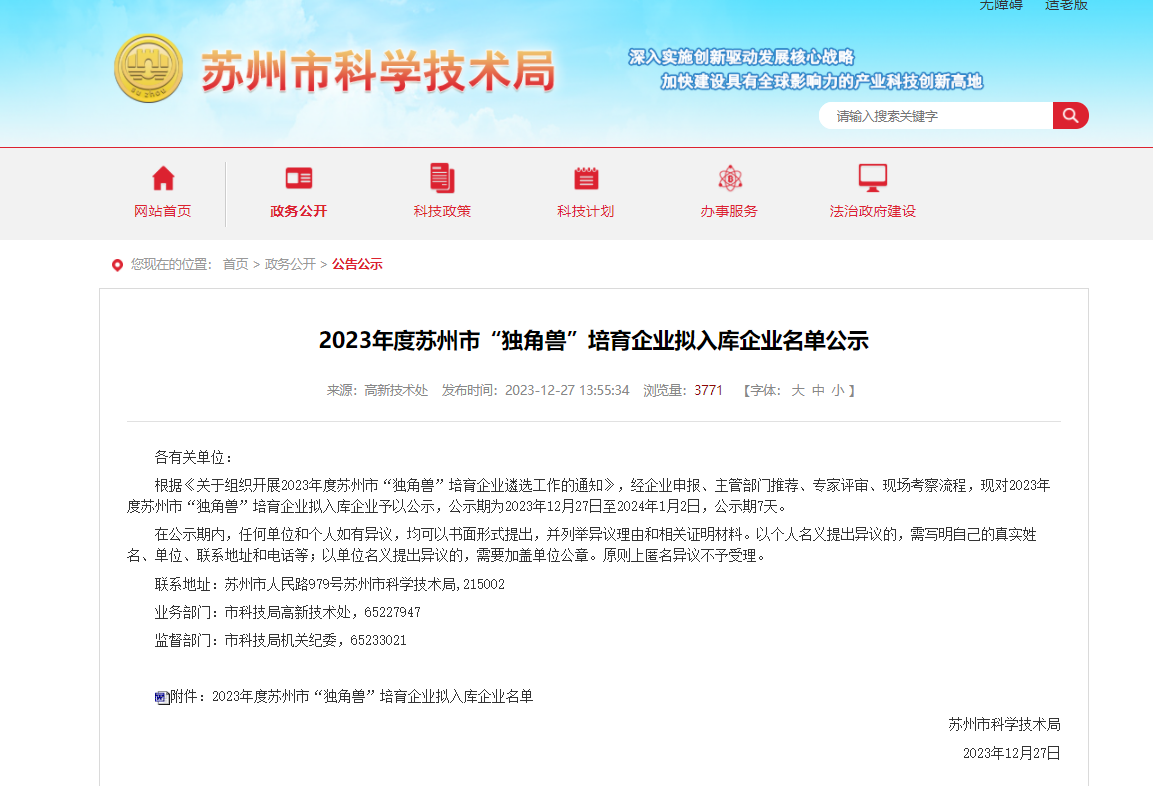Click the atom icon above 办事服务

(730, 179)
